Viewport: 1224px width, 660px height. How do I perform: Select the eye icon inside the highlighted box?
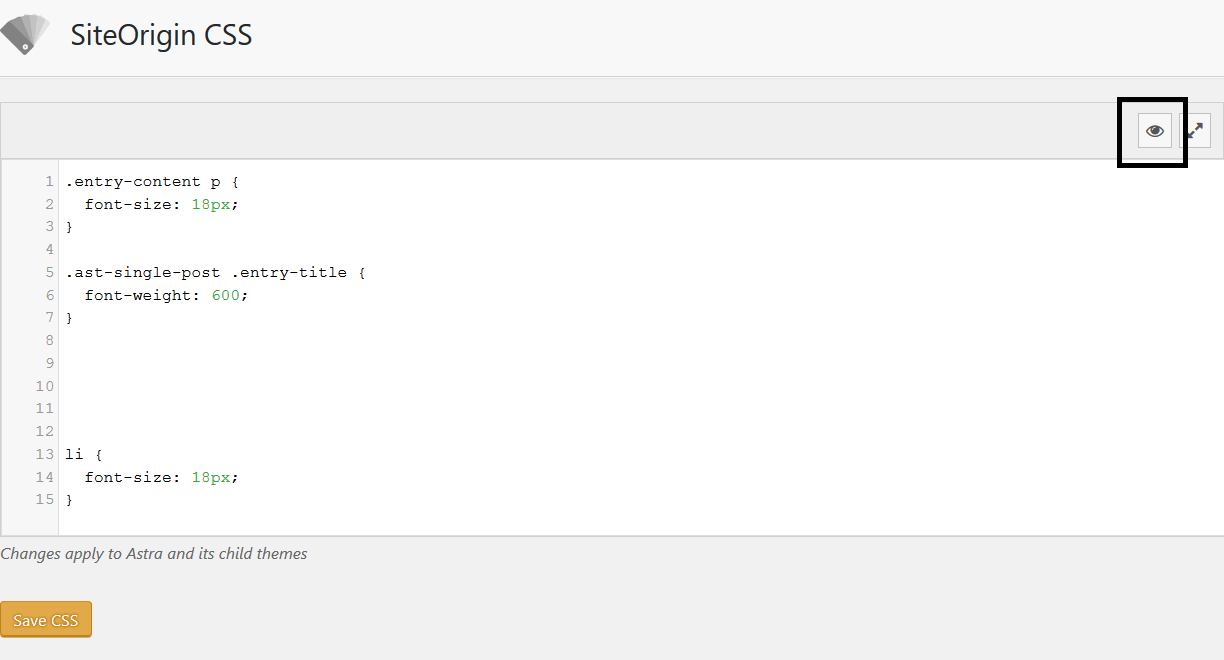pyautogui.click(x=1153, y=130)
